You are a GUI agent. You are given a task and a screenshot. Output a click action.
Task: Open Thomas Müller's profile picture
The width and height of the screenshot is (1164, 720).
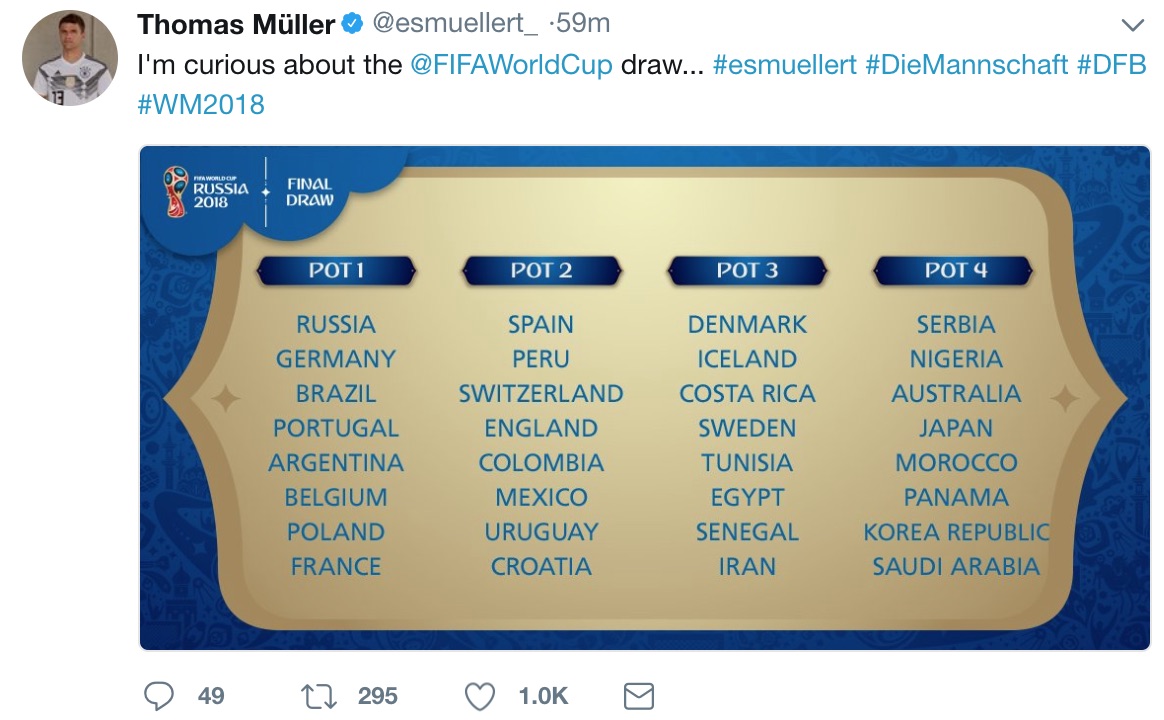pyautogui.click(x=70, y=58)
